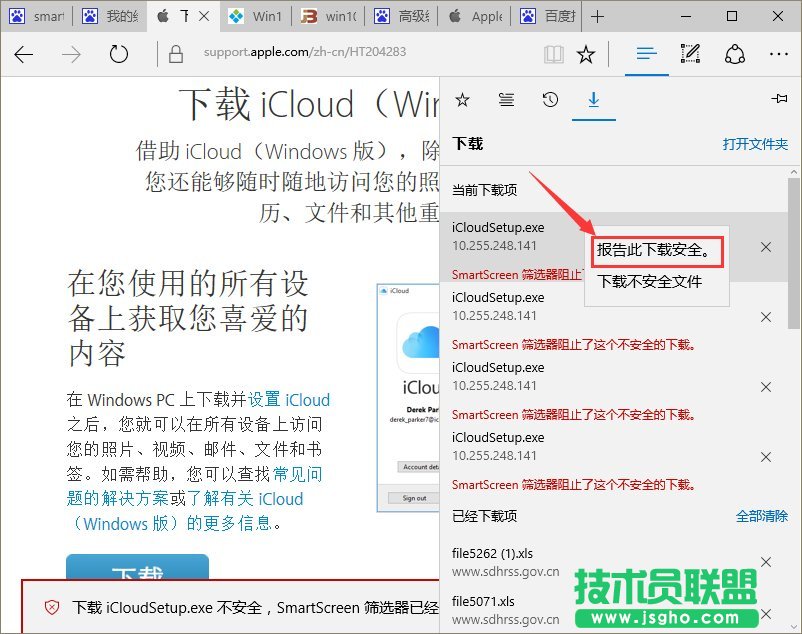Screen dimensions: 802x634
Task: Click the SmartScreen warning notification shield icon
Action: pyautogui.click(x=52, y=607)
